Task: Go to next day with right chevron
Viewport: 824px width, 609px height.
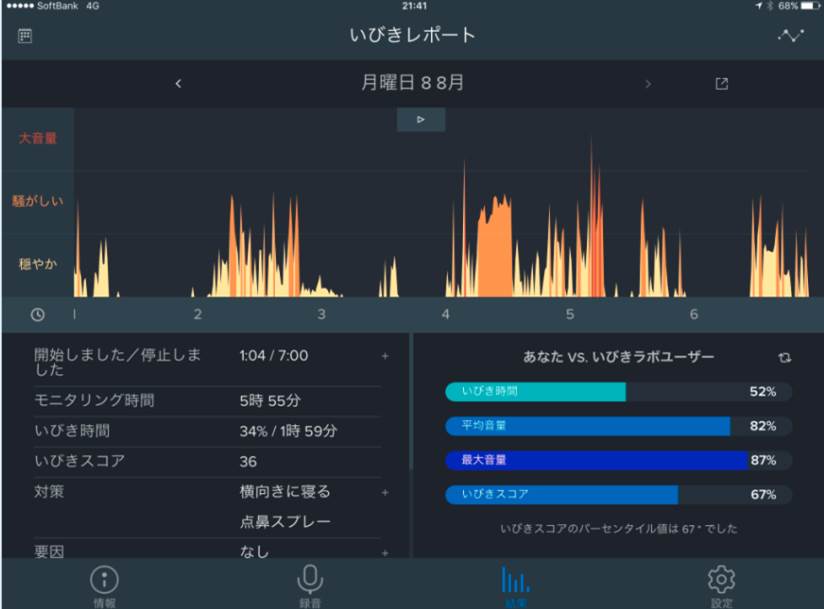Action: click(x=648, y=84)
